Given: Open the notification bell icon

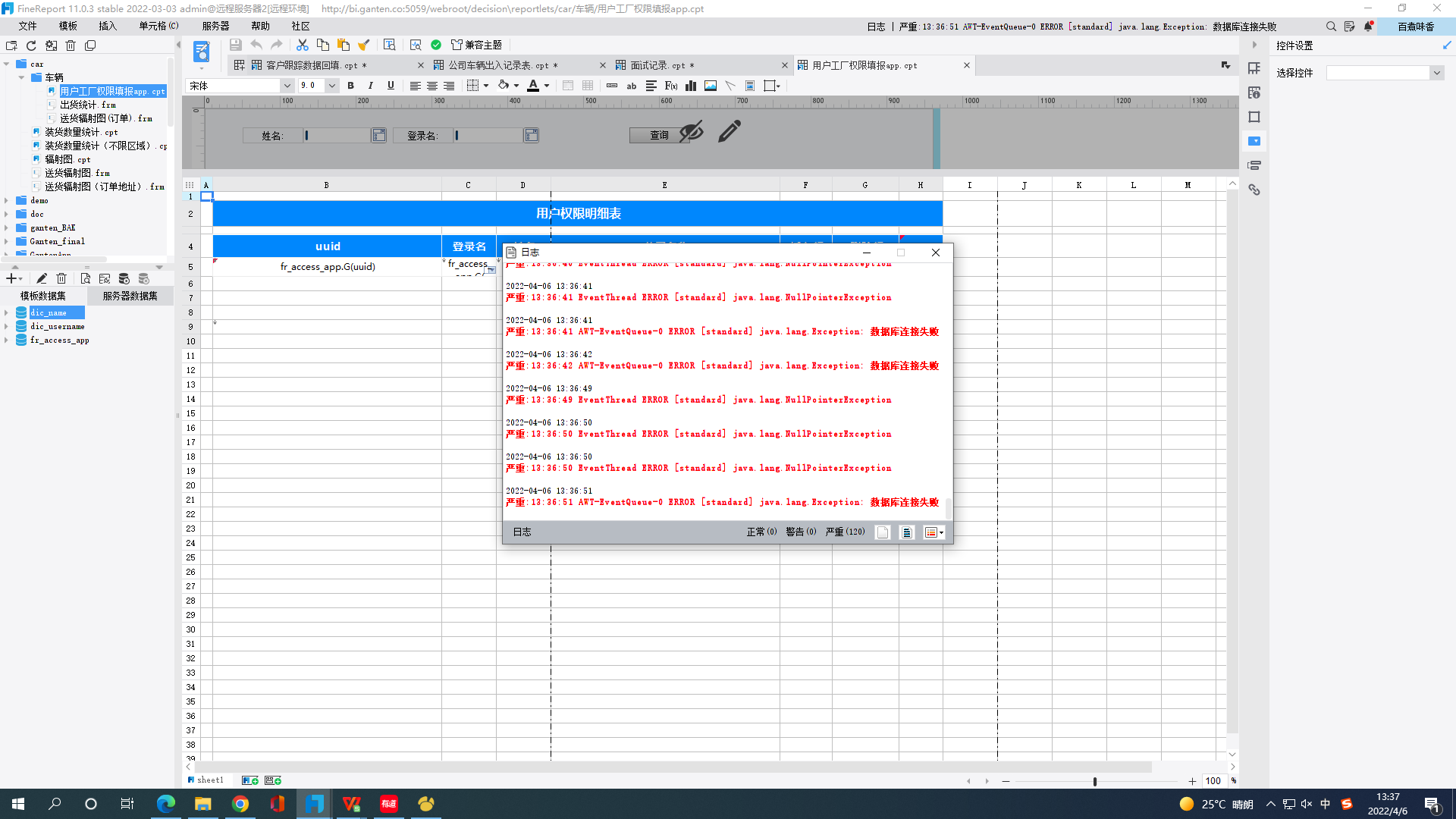Looking at the screenshot, I should click(1369, 27).
